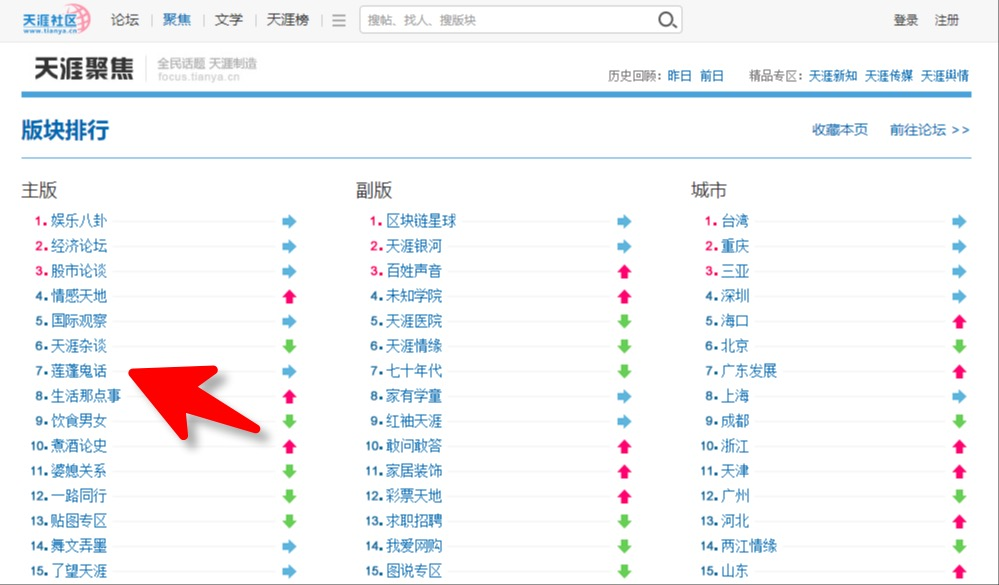
Task: Click the pink up arrow beside 情感天地
Action: coord(289,295)
